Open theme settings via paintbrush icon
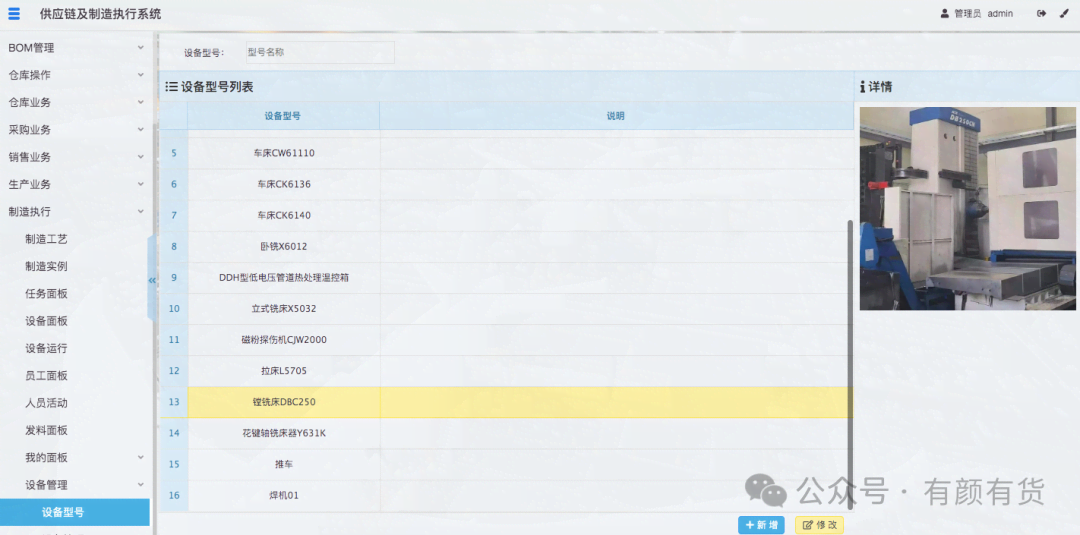The height and width of the screenshot is (535, 1080). click(x=1063, y=14)
